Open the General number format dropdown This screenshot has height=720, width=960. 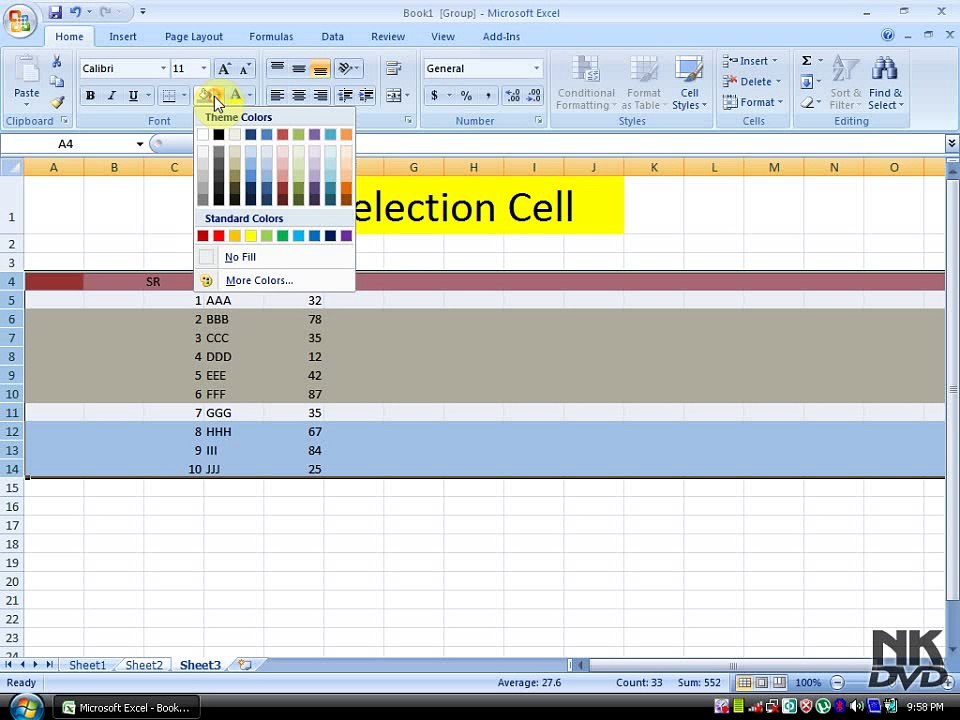coord(536,68)
